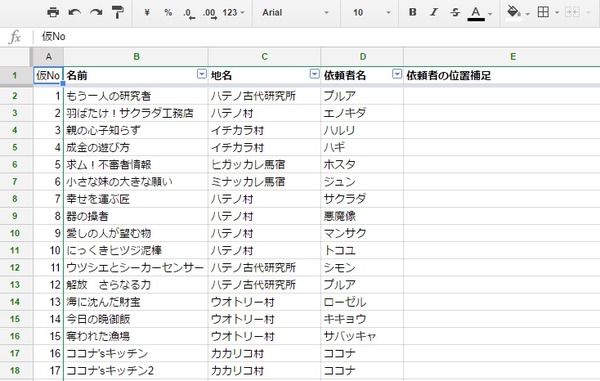Select row 18 header
Screen dimensions: 600x381
15,370
